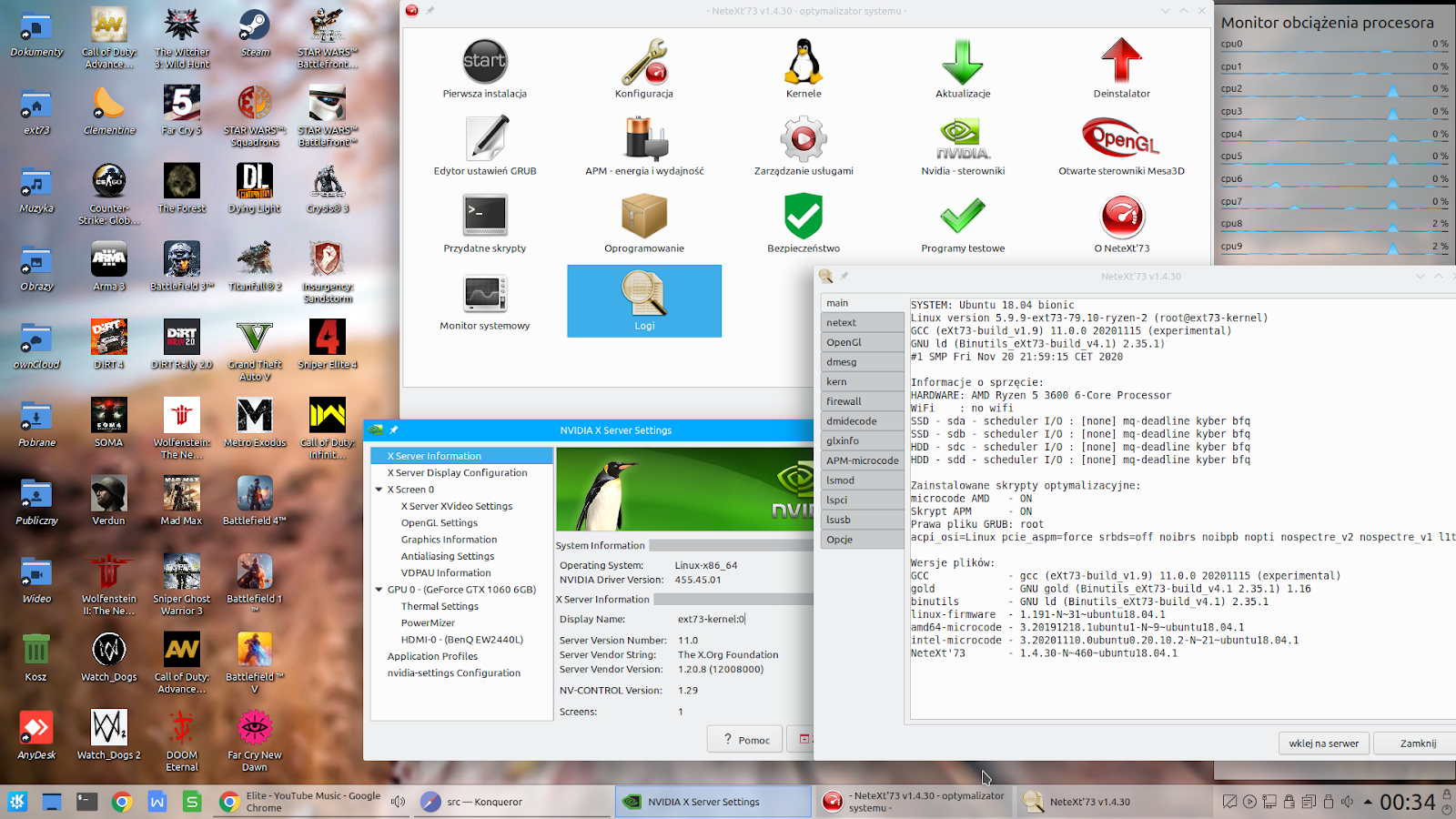
Task: Select X Server XVideo Settings item
Action: [x=457, y=506]
